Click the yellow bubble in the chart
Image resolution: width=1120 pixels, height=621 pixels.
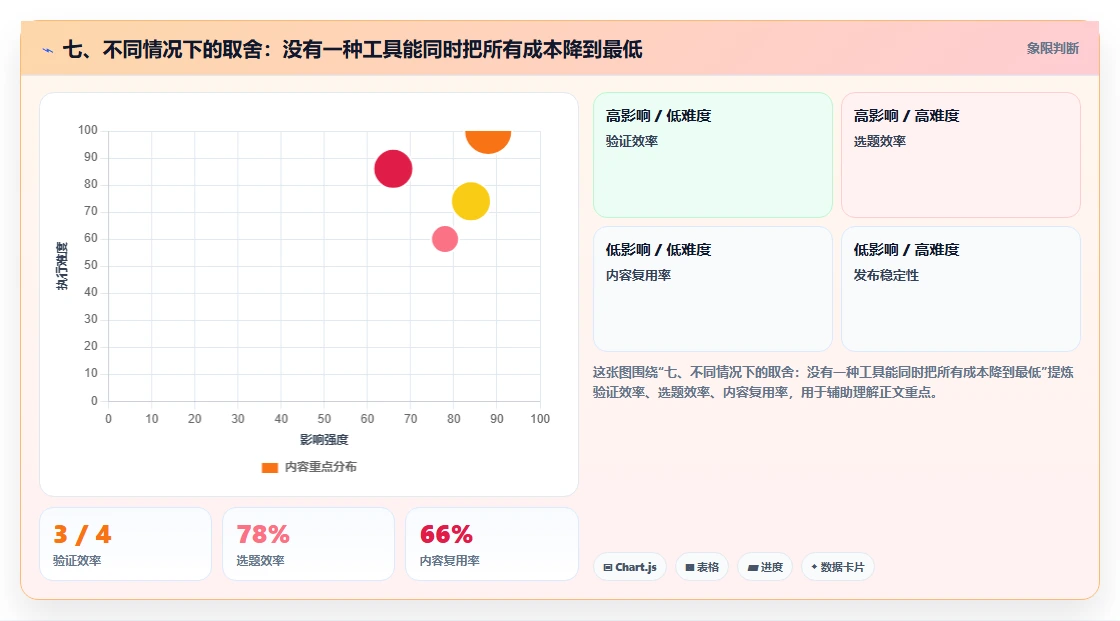point(471,201)
